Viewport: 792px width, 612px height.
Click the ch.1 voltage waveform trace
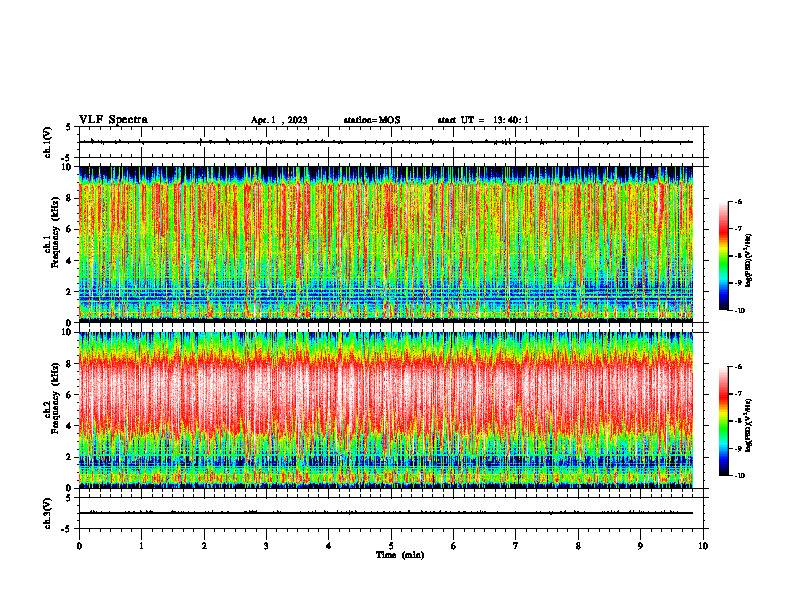pyautogui.click(x=386, y=142)
